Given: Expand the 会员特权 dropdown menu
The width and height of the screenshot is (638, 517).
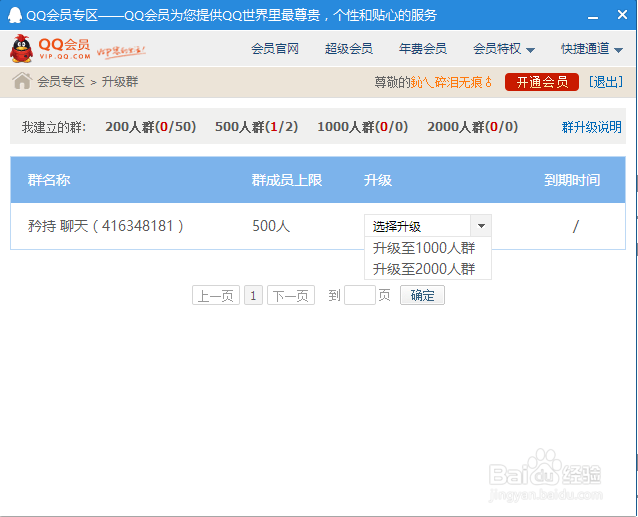Looking at the screenshot, I should (504, 49).
